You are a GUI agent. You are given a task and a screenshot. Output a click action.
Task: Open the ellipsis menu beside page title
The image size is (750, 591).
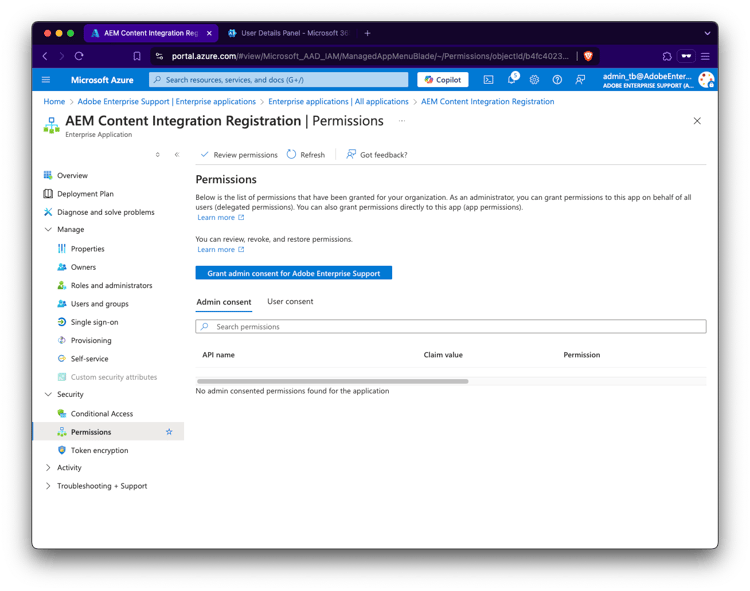click(x=402, y=121)
